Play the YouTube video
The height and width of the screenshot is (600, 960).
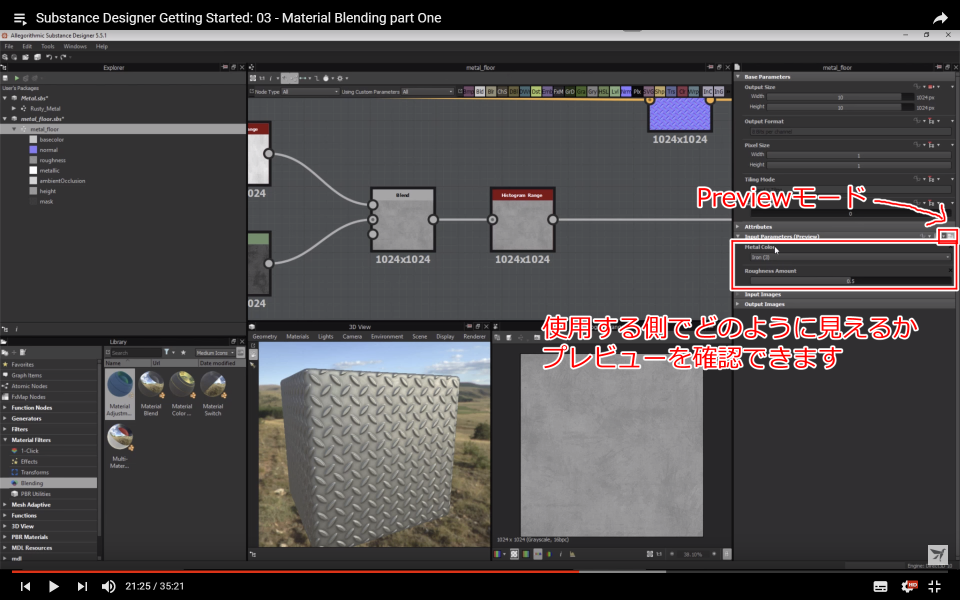53,587
